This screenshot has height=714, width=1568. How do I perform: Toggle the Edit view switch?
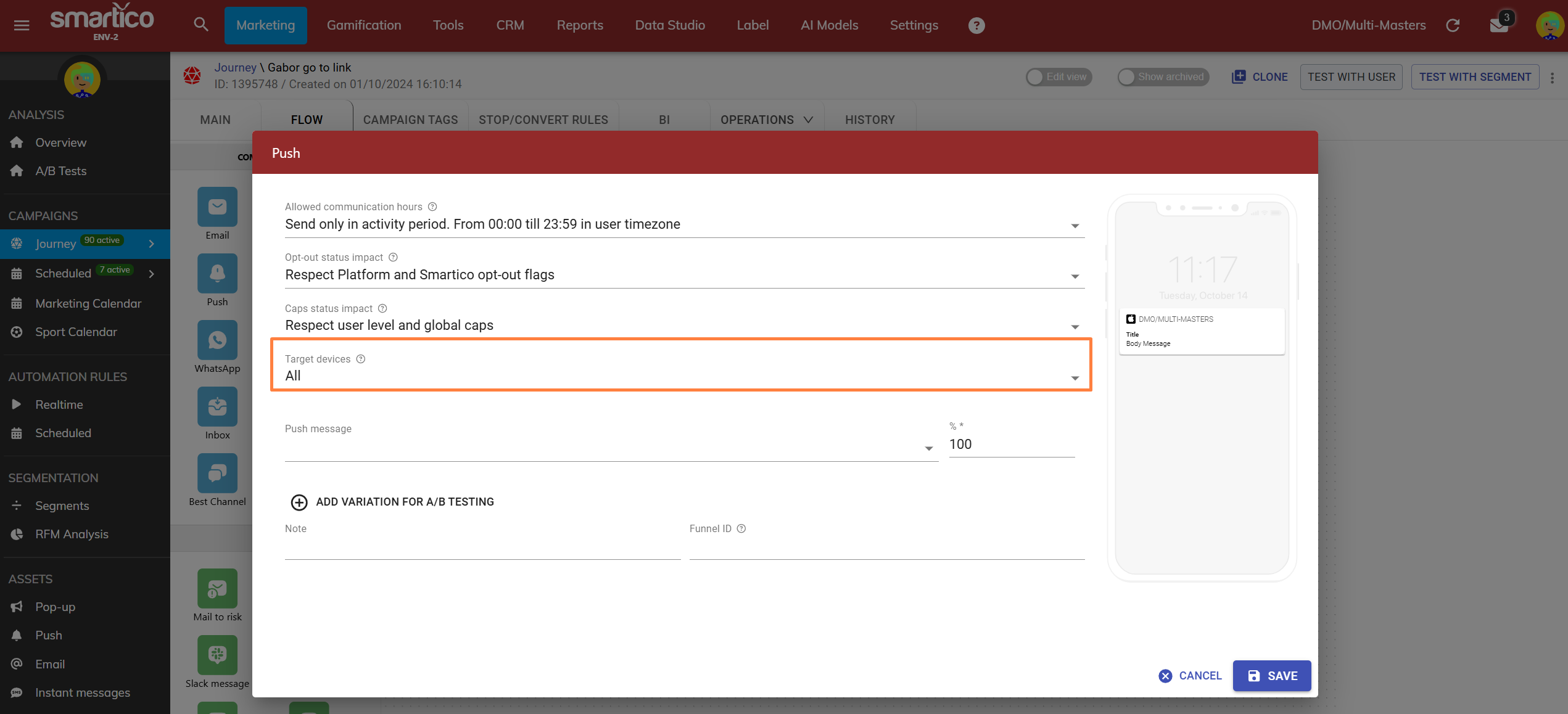[x=1058, y=77]
